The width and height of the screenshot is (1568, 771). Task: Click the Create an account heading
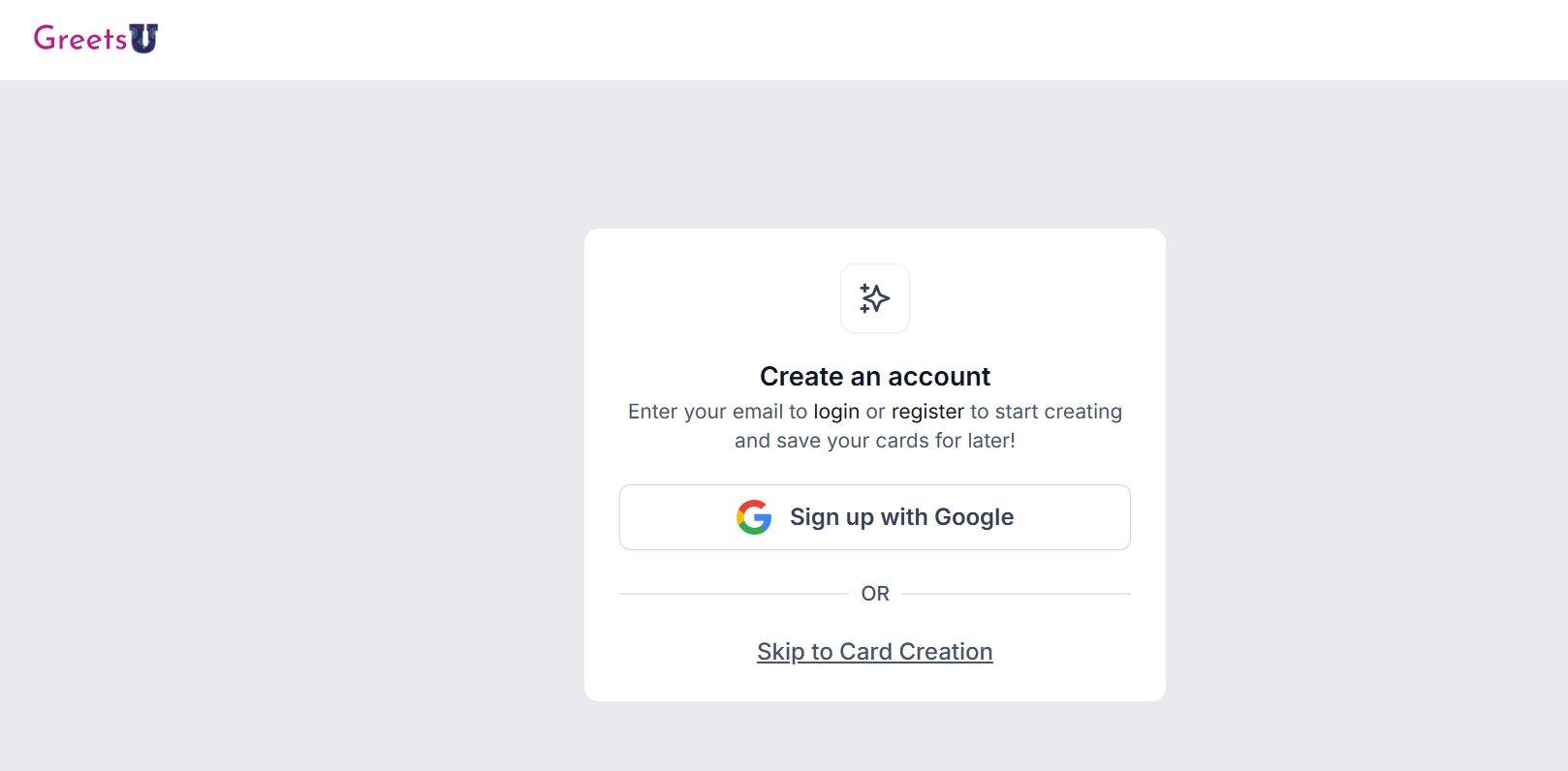pos(874,377)
